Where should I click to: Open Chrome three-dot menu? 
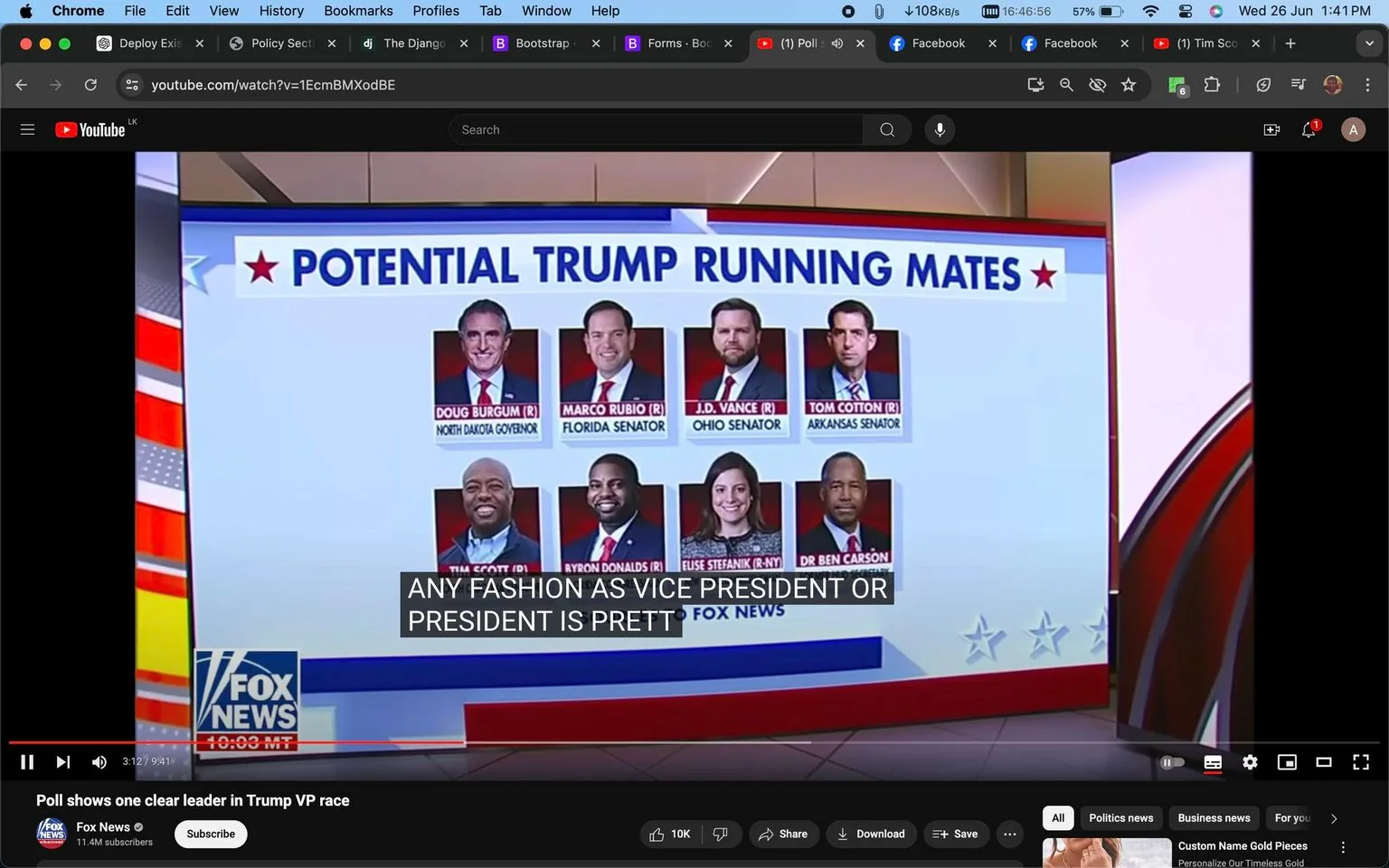coord(1367,84)
